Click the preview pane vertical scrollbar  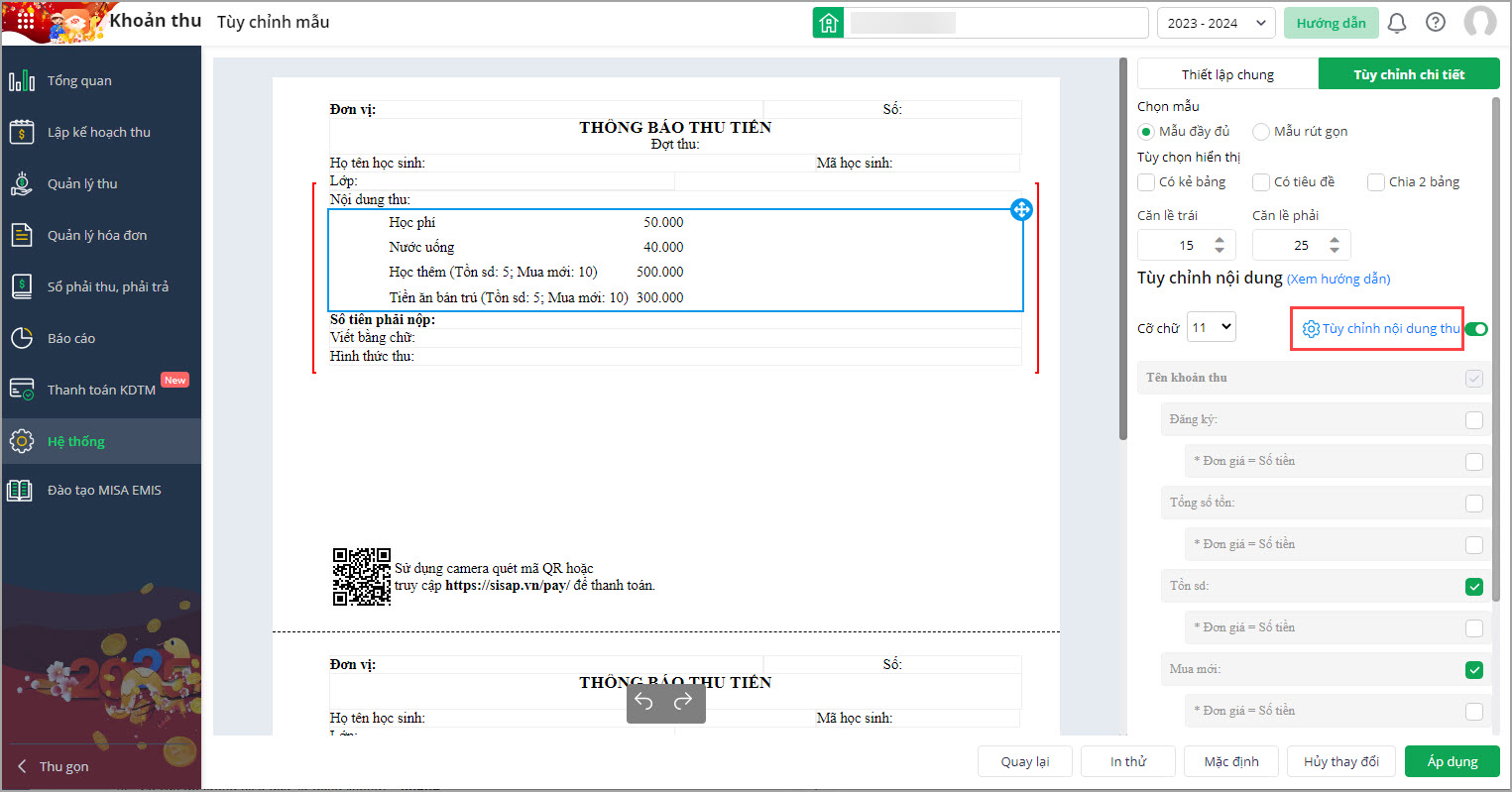tap(1123, 248)
